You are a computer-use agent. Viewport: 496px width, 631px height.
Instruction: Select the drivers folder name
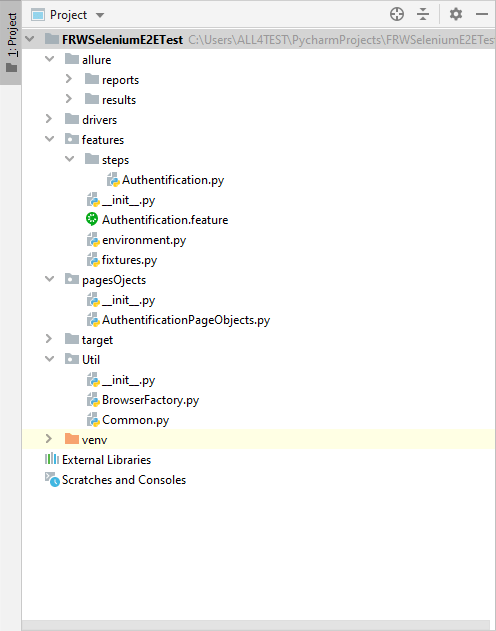[x=99, y=120]
